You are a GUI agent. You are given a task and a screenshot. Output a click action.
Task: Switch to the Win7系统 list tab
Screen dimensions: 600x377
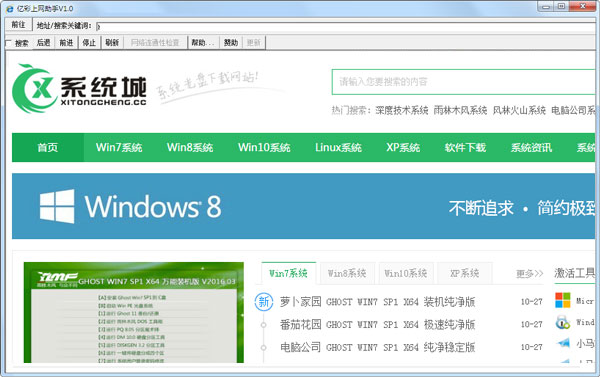tap(289, 273)
